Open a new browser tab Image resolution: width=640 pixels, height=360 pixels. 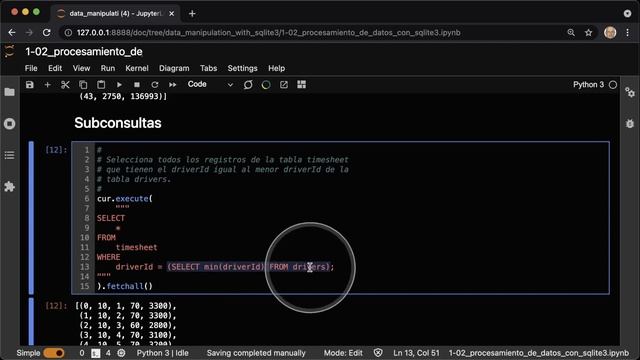point(192,13)
